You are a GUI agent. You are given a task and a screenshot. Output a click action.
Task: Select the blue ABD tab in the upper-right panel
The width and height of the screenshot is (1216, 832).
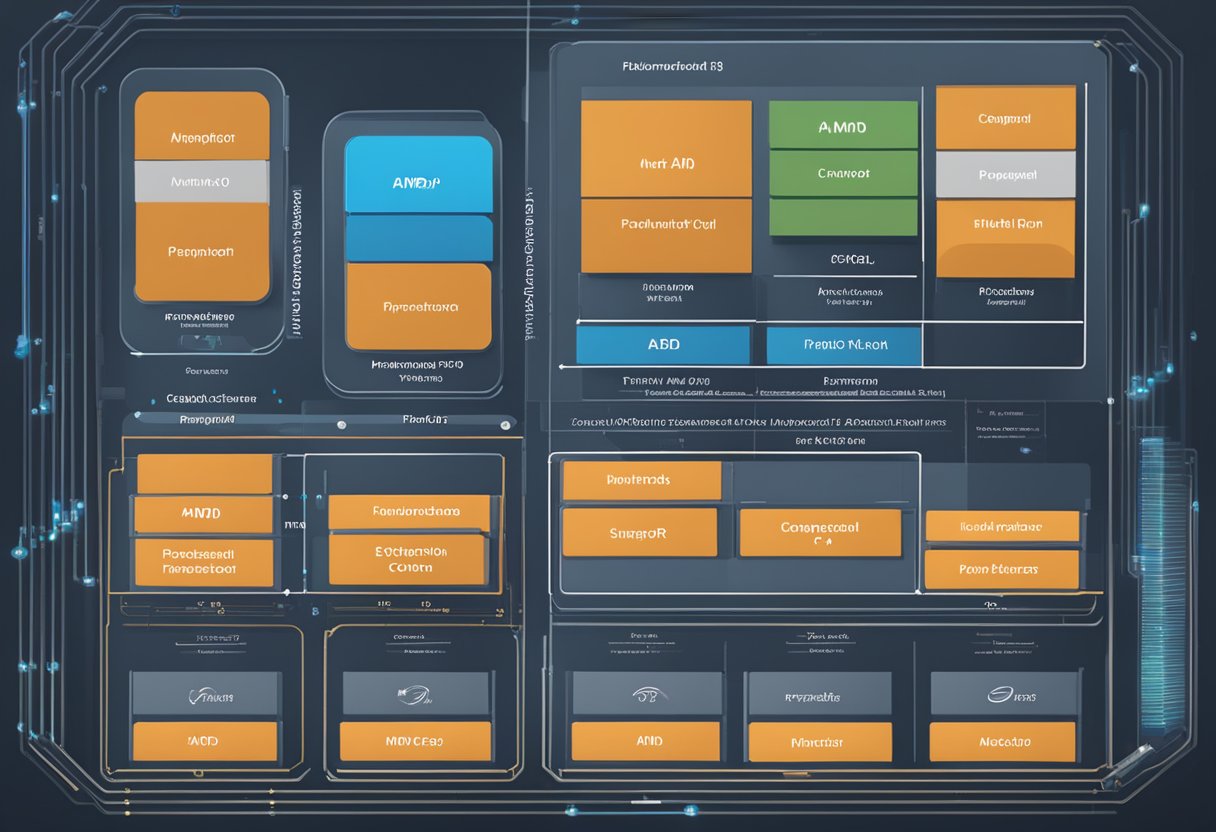tap(663, 345)
